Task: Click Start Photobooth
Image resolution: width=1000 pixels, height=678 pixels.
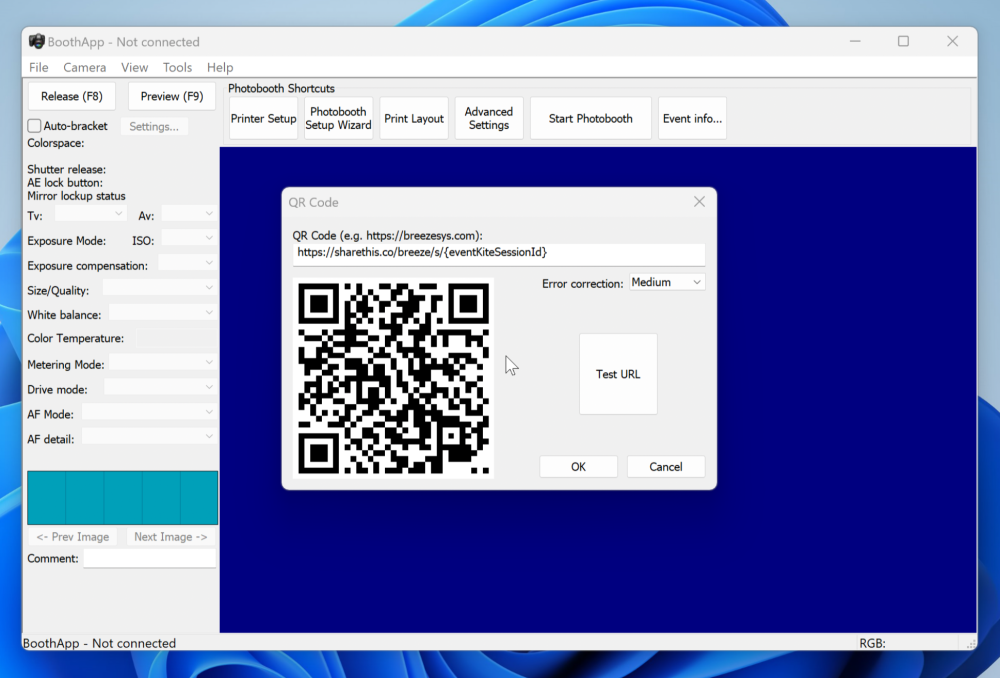Action: click(x=591, y=119)
